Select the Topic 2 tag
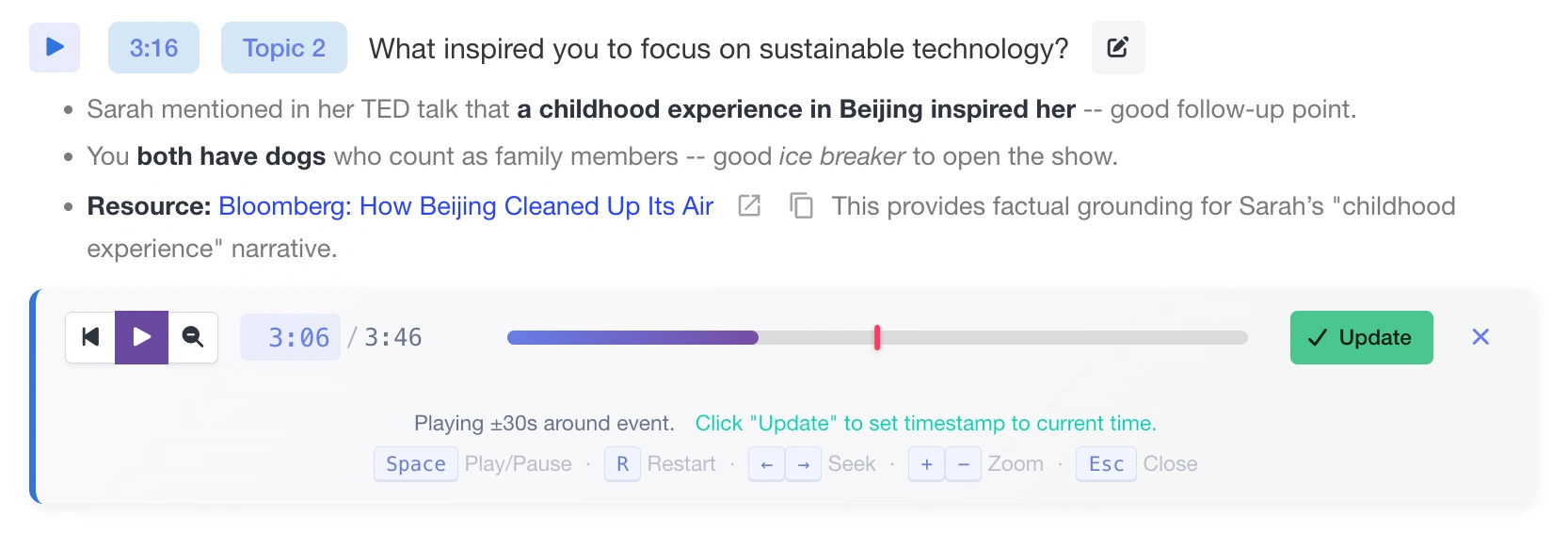Viewport: 1568px width, 533px height. pos(283,48)
